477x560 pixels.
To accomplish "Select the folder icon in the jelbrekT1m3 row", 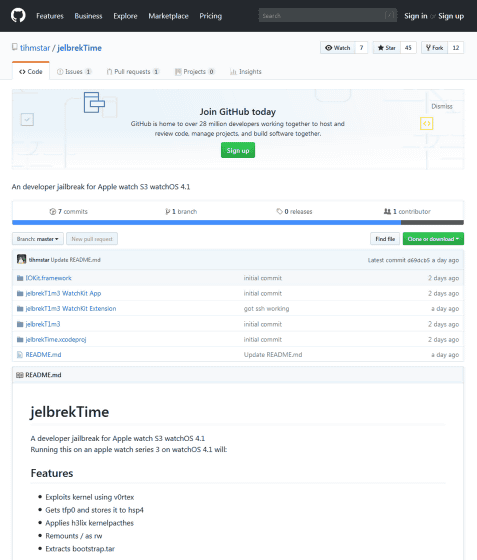I will tap(20, 324).
